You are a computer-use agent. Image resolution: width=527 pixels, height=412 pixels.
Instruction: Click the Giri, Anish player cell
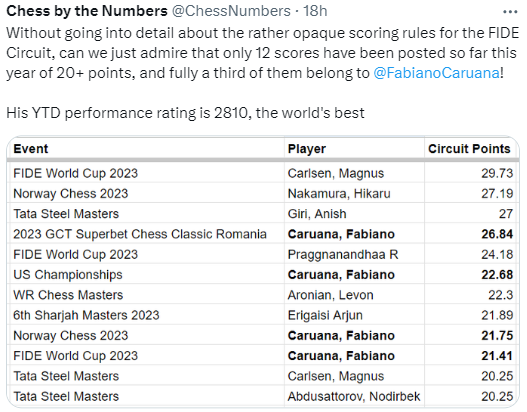(x=354, y=214)
